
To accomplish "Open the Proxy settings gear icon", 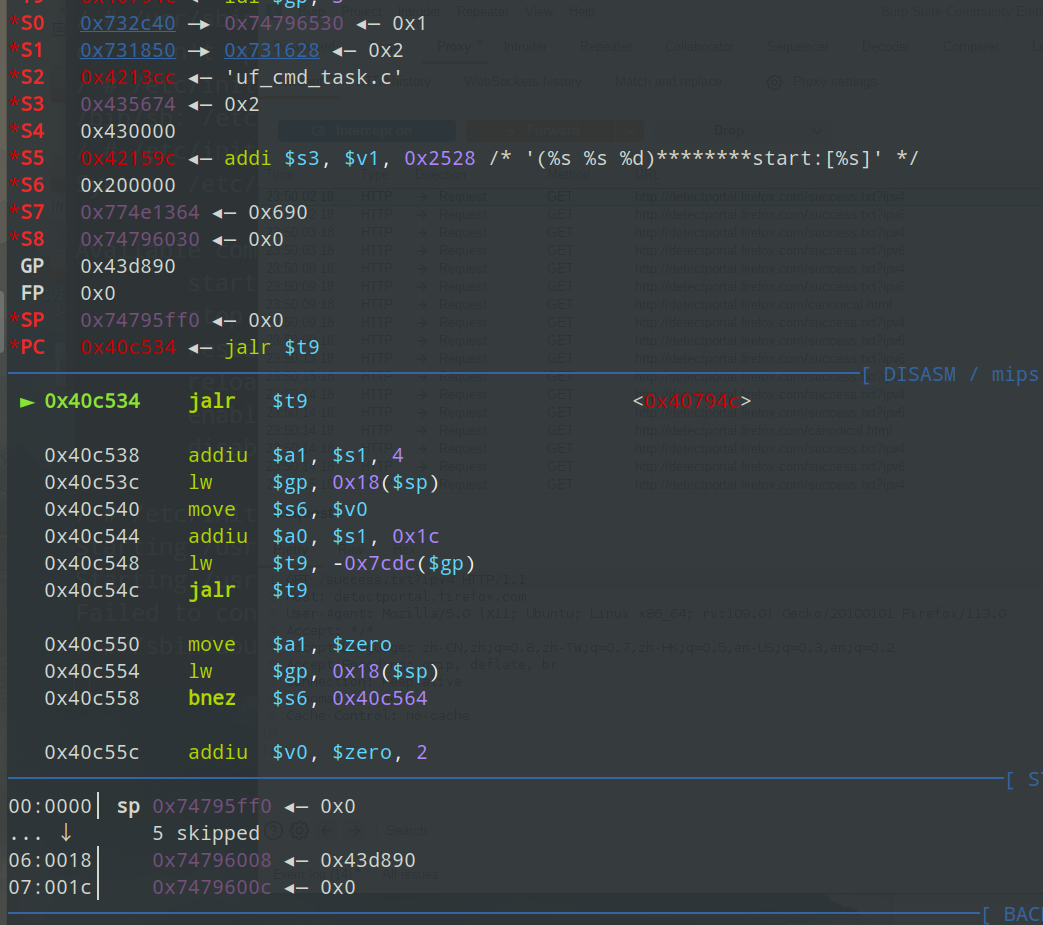I will coord(773,82).
